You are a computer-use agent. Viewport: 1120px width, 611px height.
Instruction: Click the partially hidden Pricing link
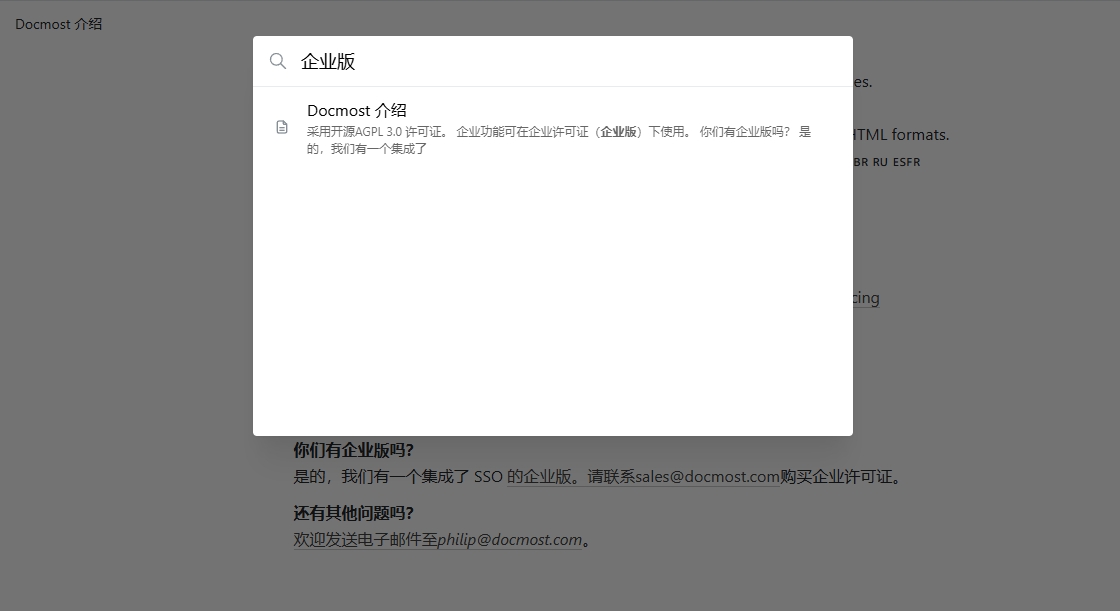pos(866,298)
